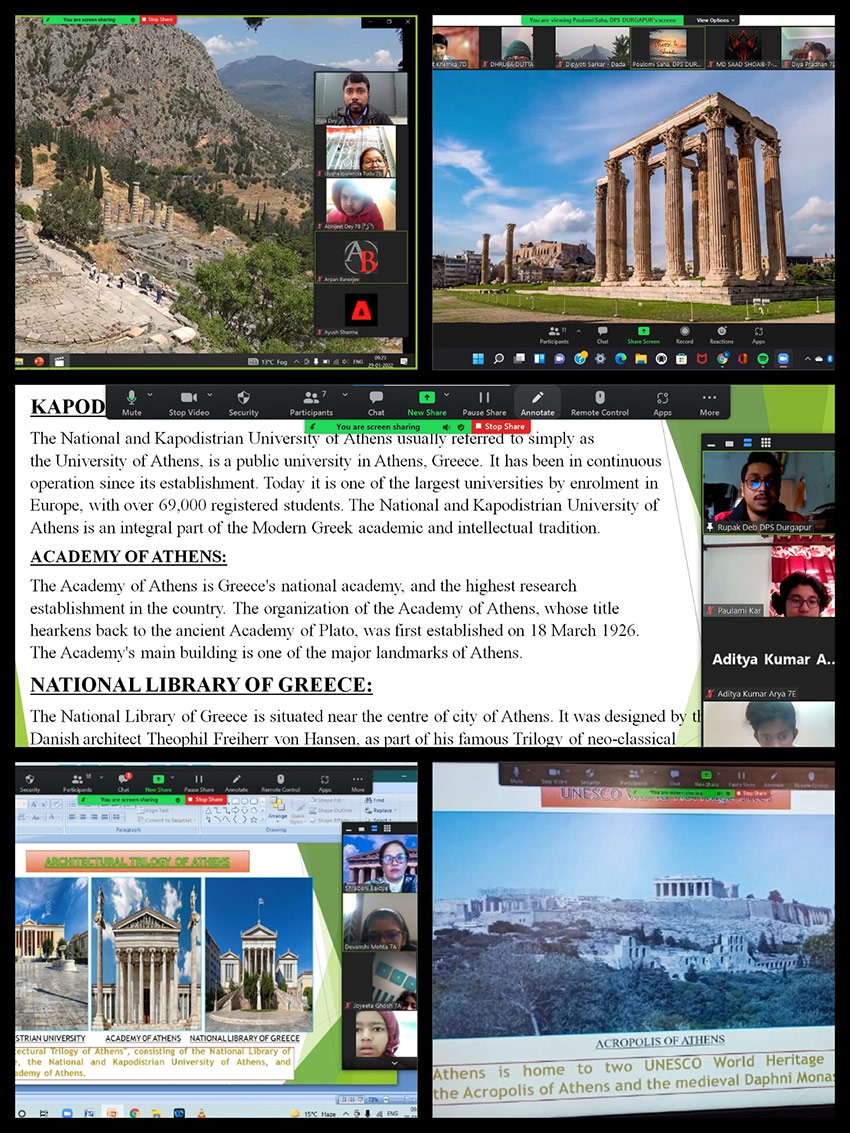Click red Stop Share button in middle panel
Viewport: 850px width, 1133px height.
coord(501,426)
